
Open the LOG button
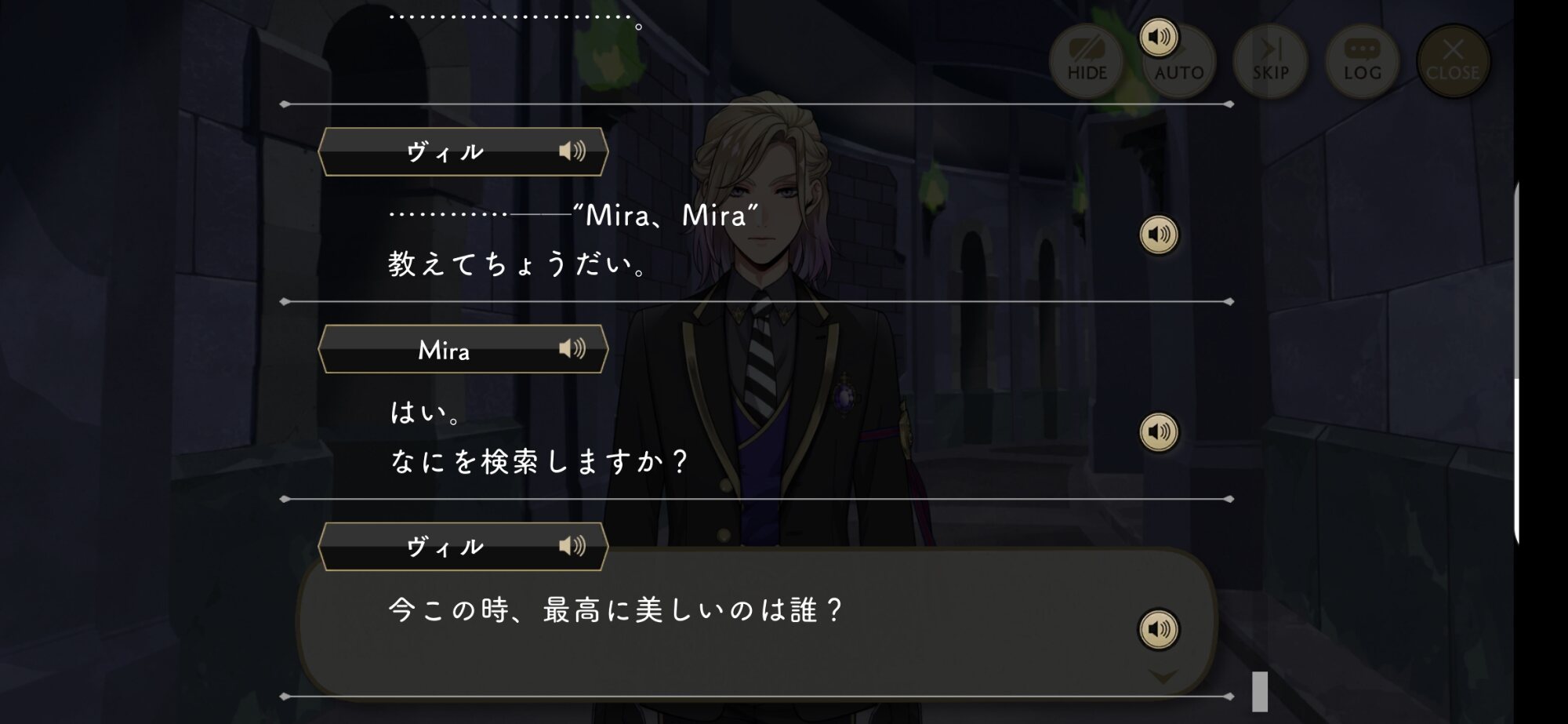coord(1363,60)
